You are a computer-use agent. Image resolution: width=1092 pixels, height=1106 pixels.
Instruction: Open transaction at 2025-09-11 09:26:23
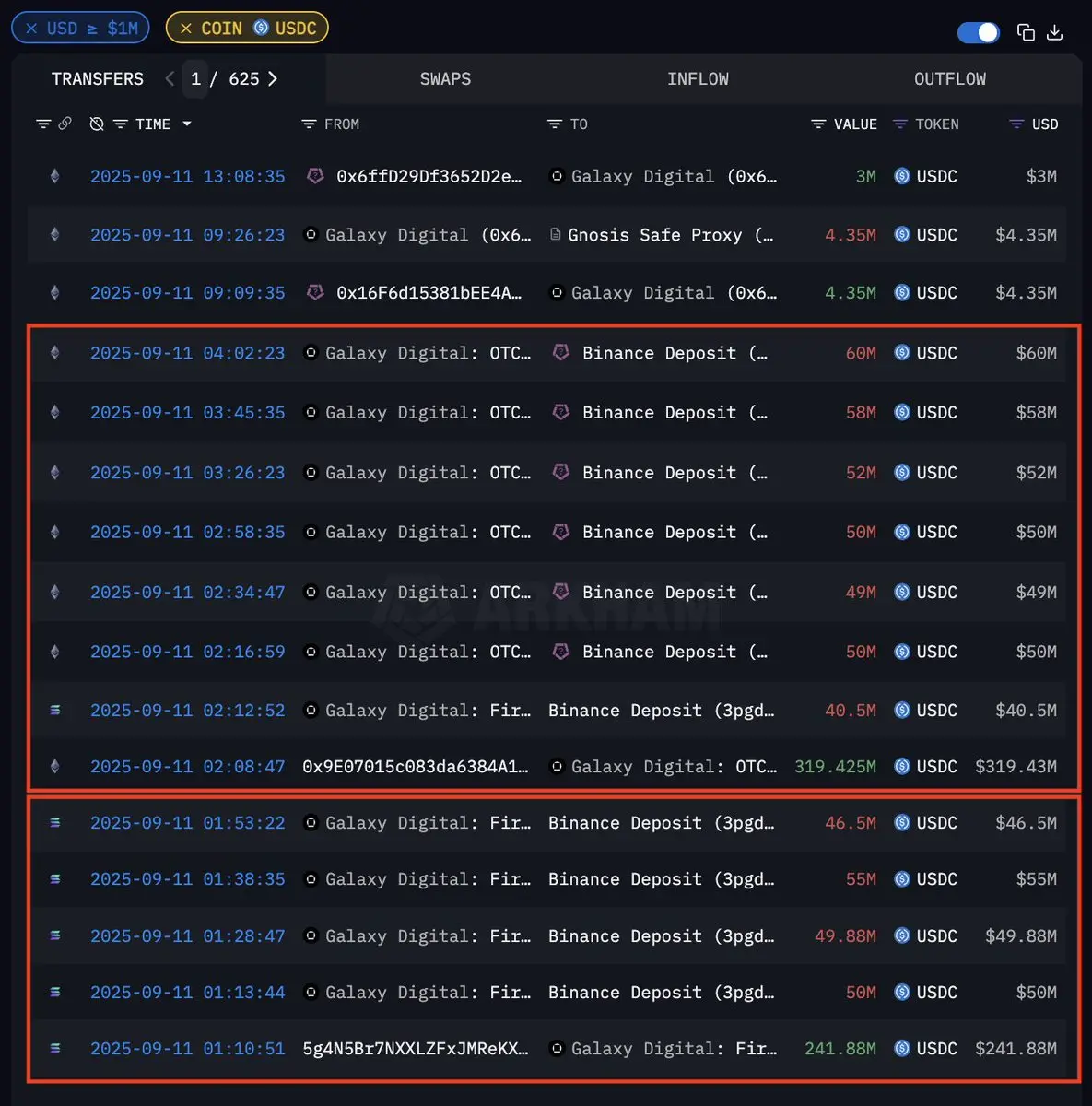(188, 235)
